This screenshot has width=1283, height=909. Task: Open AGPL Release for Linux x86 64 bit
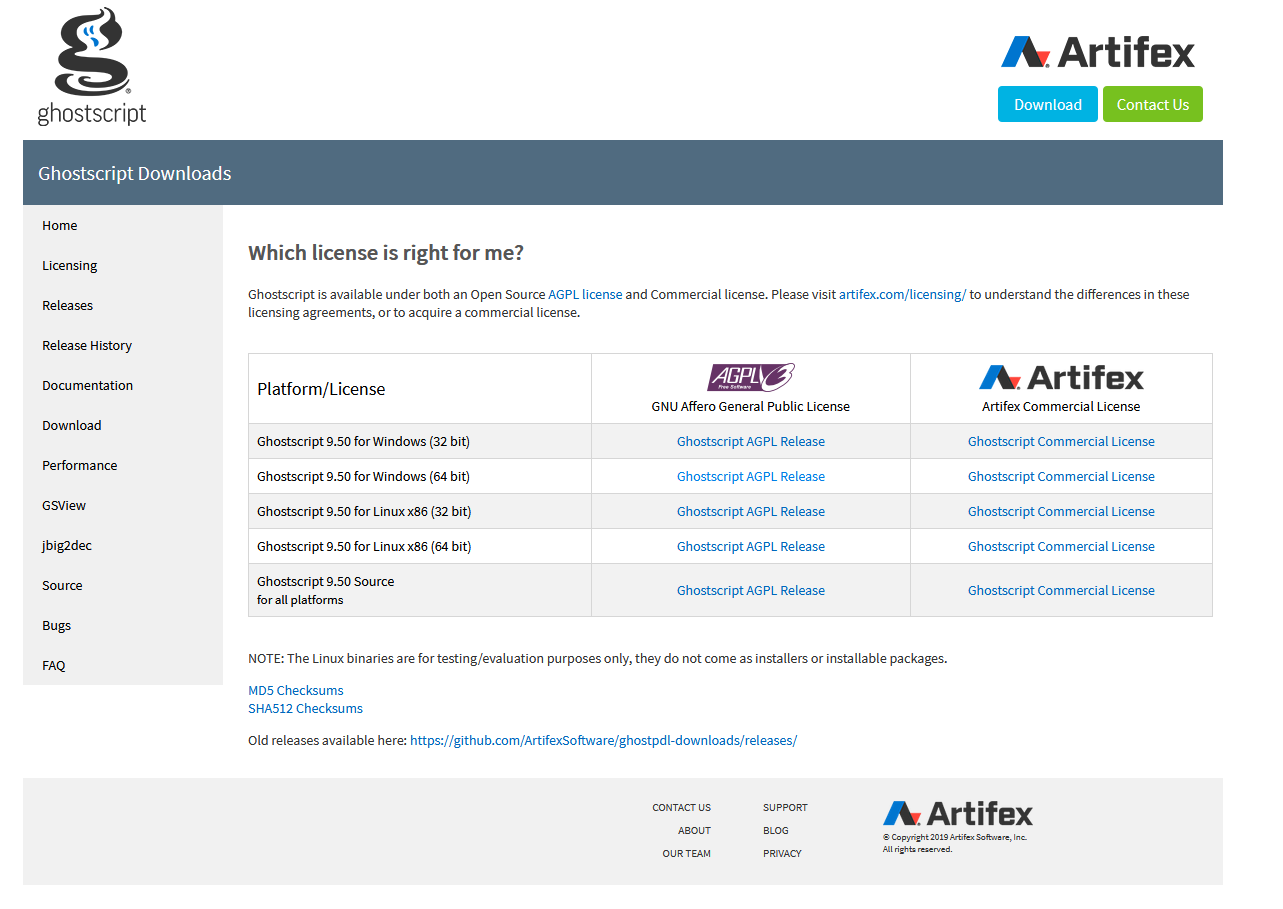click(751, 546)
